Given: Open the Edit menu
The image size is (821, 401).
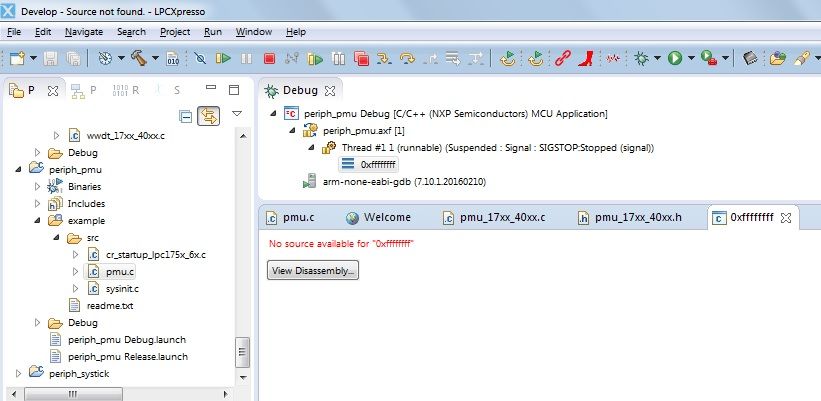Looking at the screenshot, I should [43, 32].
